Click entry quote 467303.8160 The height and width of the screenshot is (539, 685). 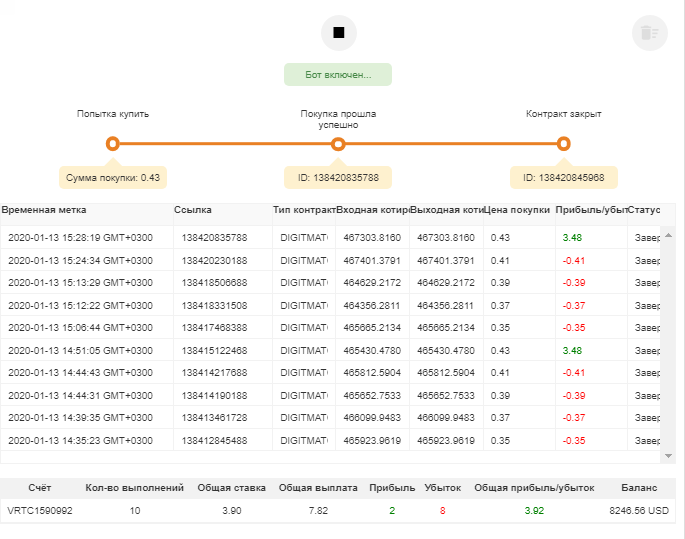(372, 238)
